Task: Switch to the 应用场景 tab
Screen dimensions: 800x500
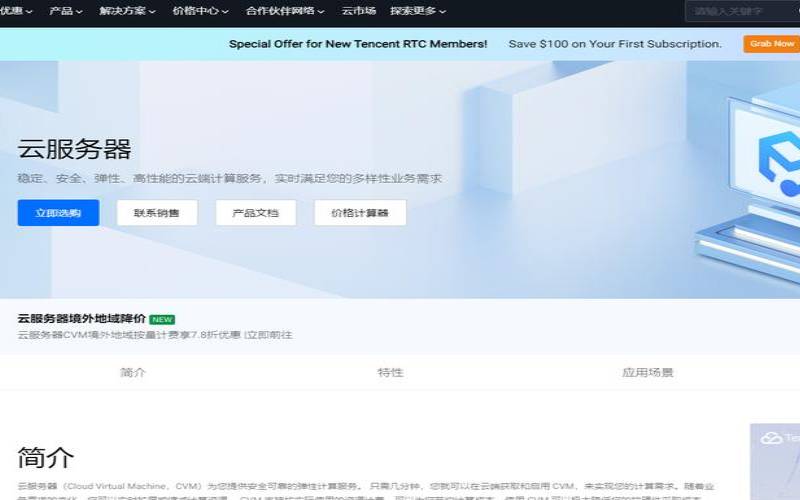Action: (647, 373)
